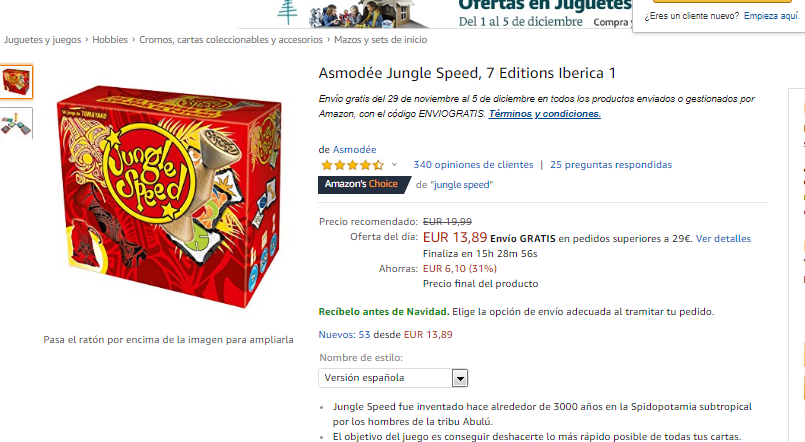
Task: Open Mazos y sets de inicio breadcrumb
Action: [380, 40]
